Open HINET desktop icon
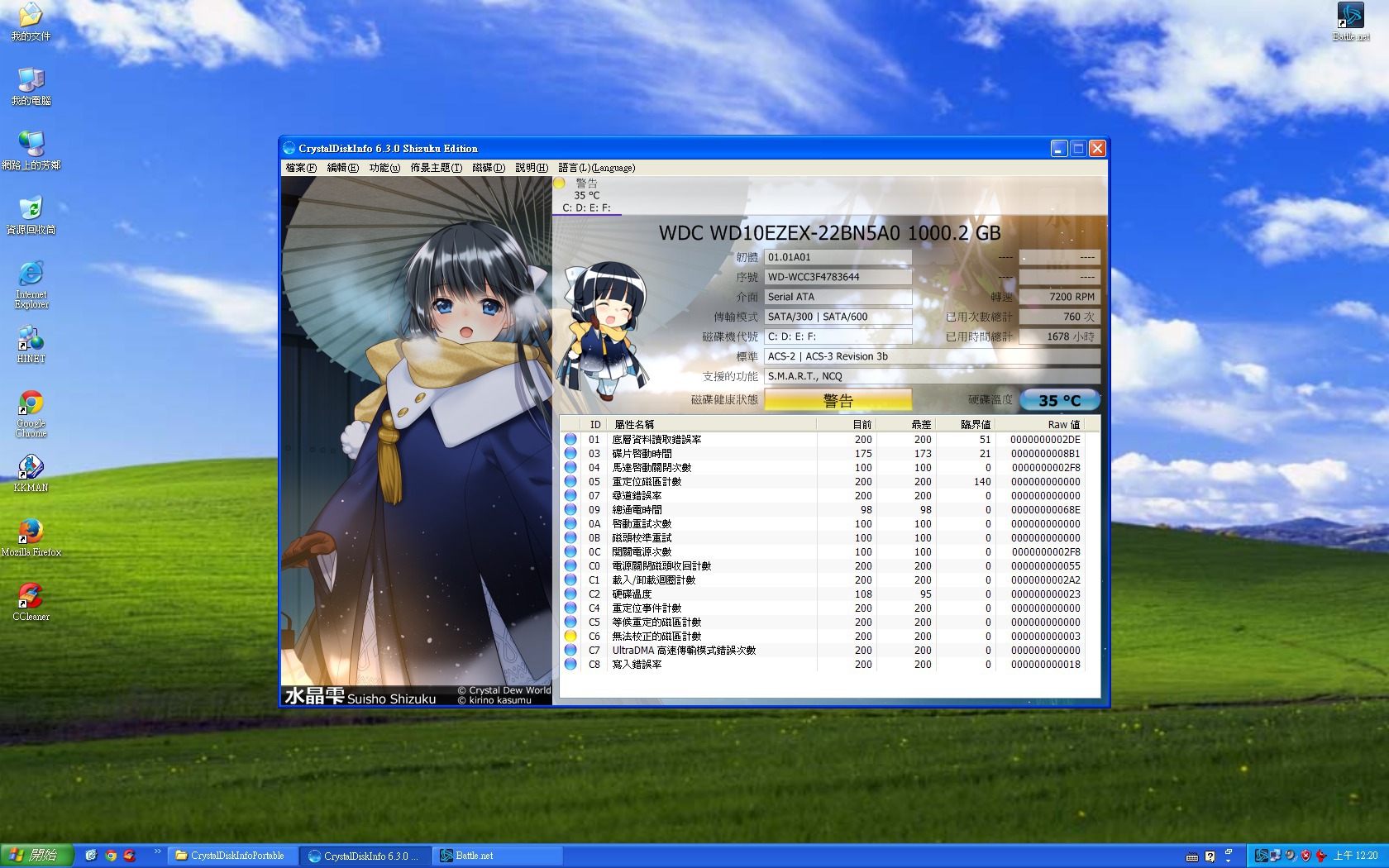Viewport: 1389px width, 868px height. 31,344
